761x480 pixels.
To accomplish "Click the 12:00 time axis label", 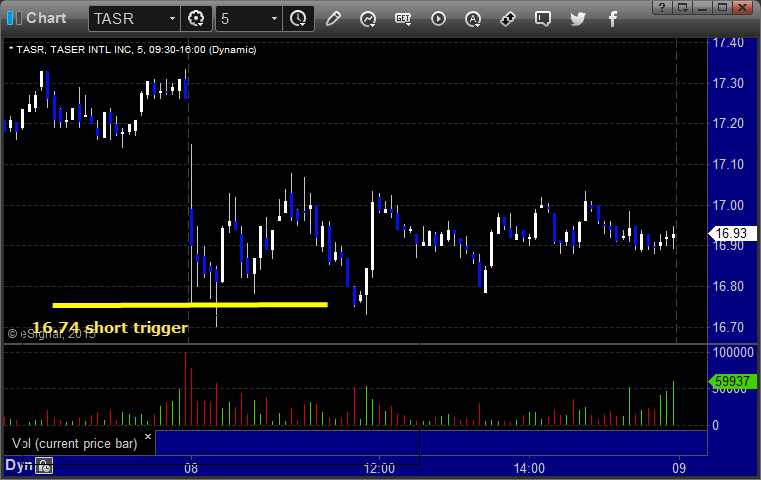I will pyautogui.click(x=380, y=468).
